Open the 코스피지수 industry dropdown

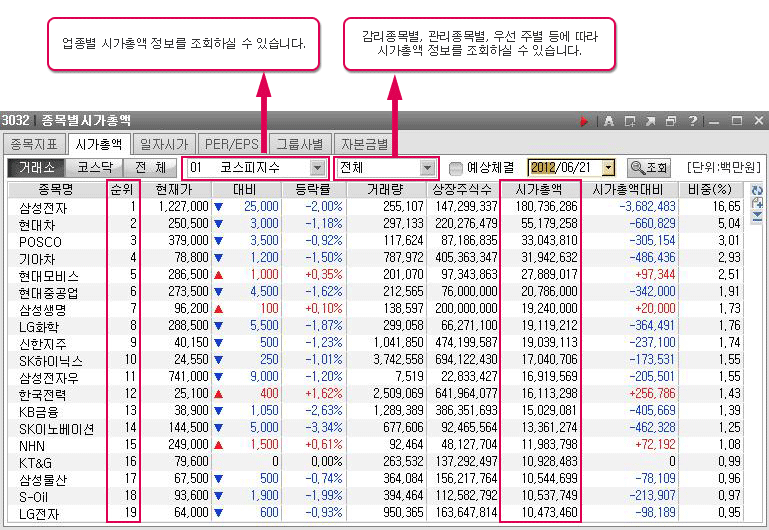point(318,168)
